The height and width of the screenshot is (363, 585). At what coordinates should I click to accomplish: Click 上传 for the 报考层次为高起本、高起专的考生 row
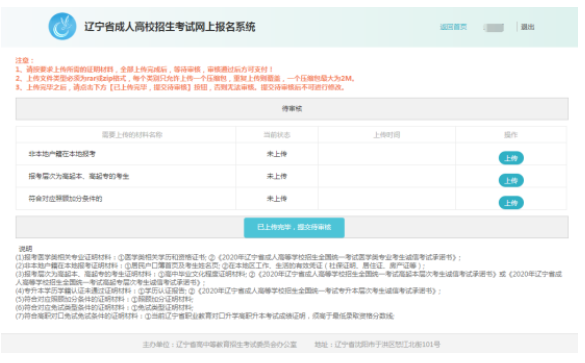pos(511,181)
